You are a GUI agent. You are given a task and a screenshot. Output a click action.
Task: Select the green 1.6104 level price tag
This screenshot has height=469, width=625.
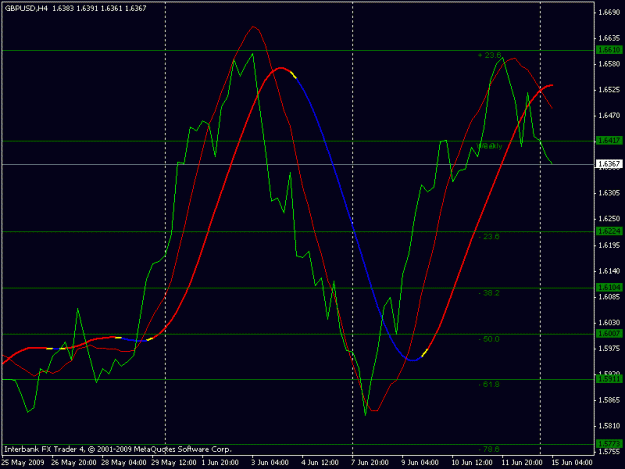pyautogui.click(x=609, y=287)
